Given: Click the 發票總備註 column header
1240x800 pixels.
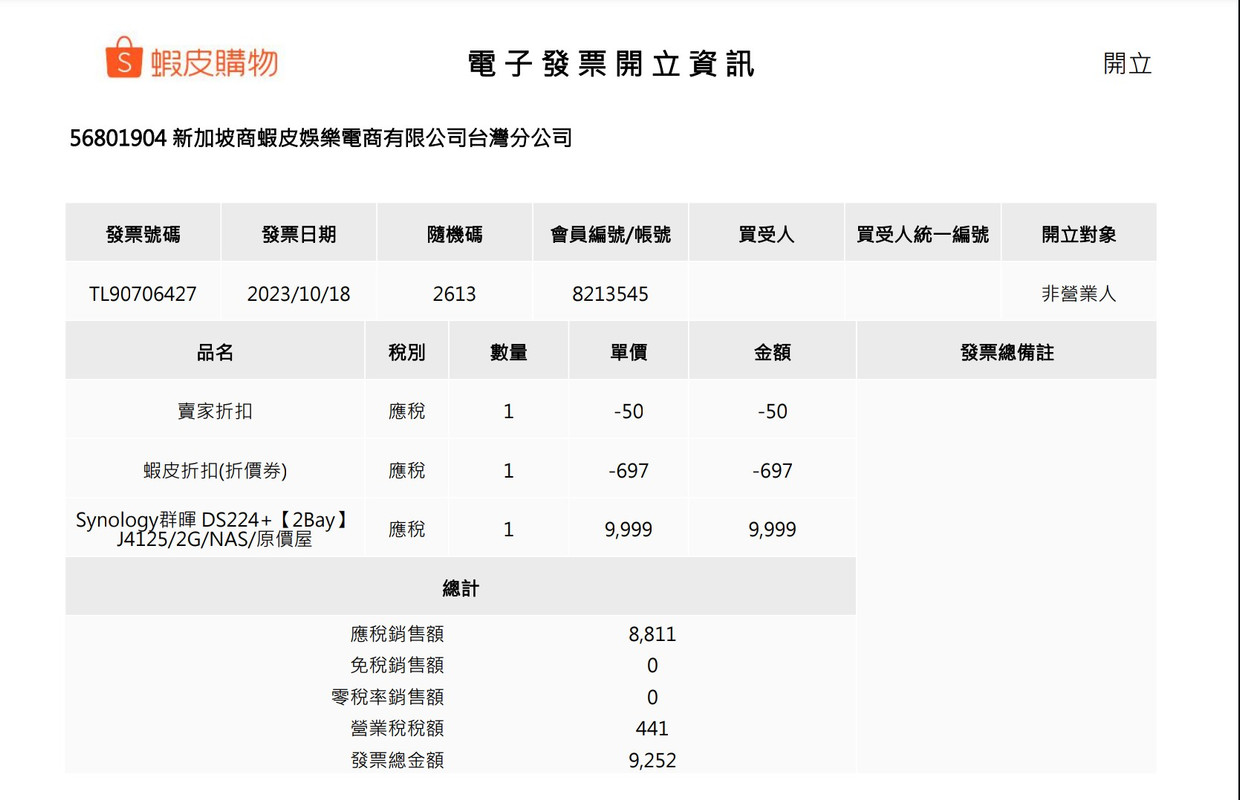Looking at the screenshot, I should pos(1007,352).
